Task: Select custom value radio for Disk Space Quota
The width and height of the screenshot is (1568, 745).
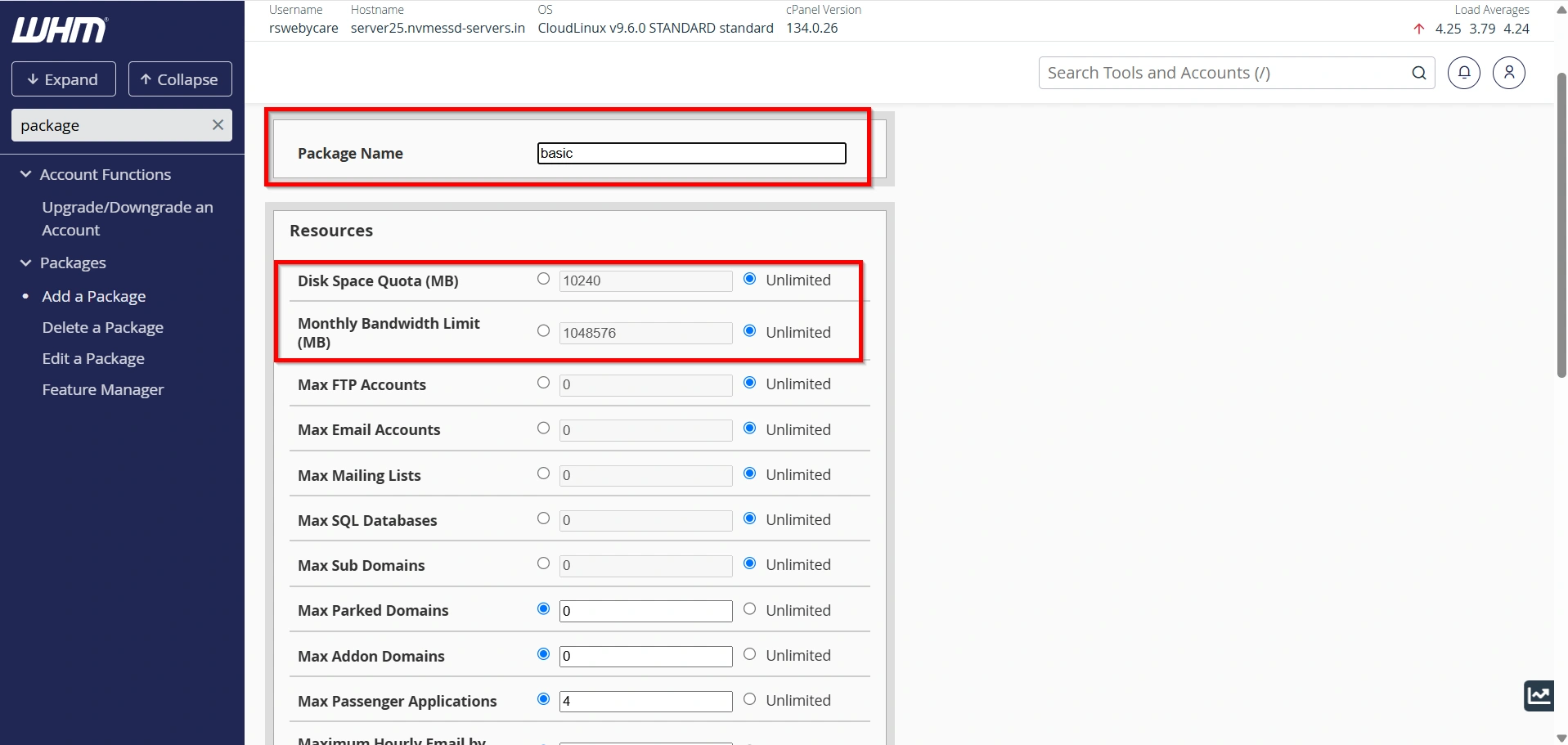Action: click(543, 279)
